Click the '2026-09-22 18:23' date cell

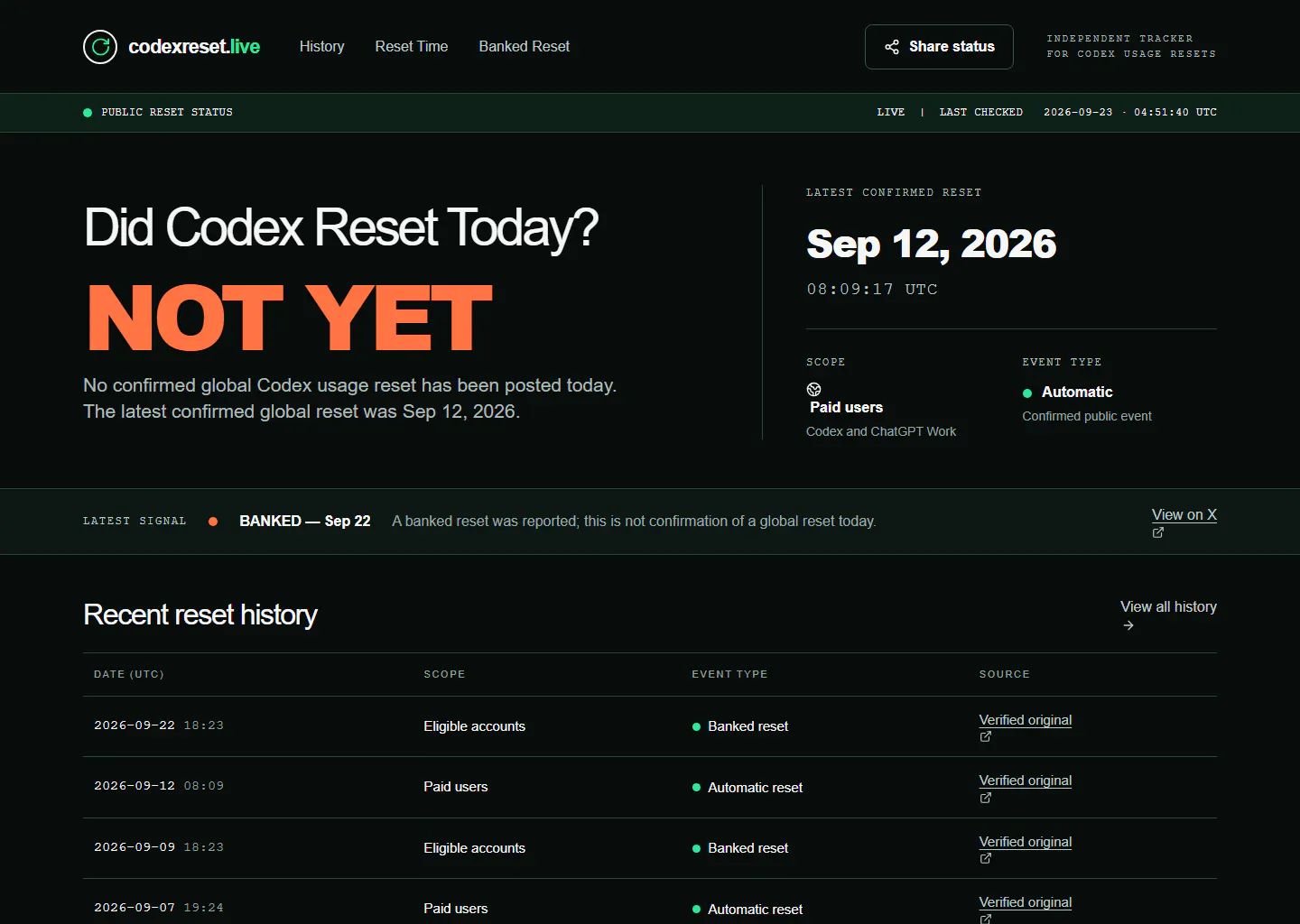tap(159, 725)
